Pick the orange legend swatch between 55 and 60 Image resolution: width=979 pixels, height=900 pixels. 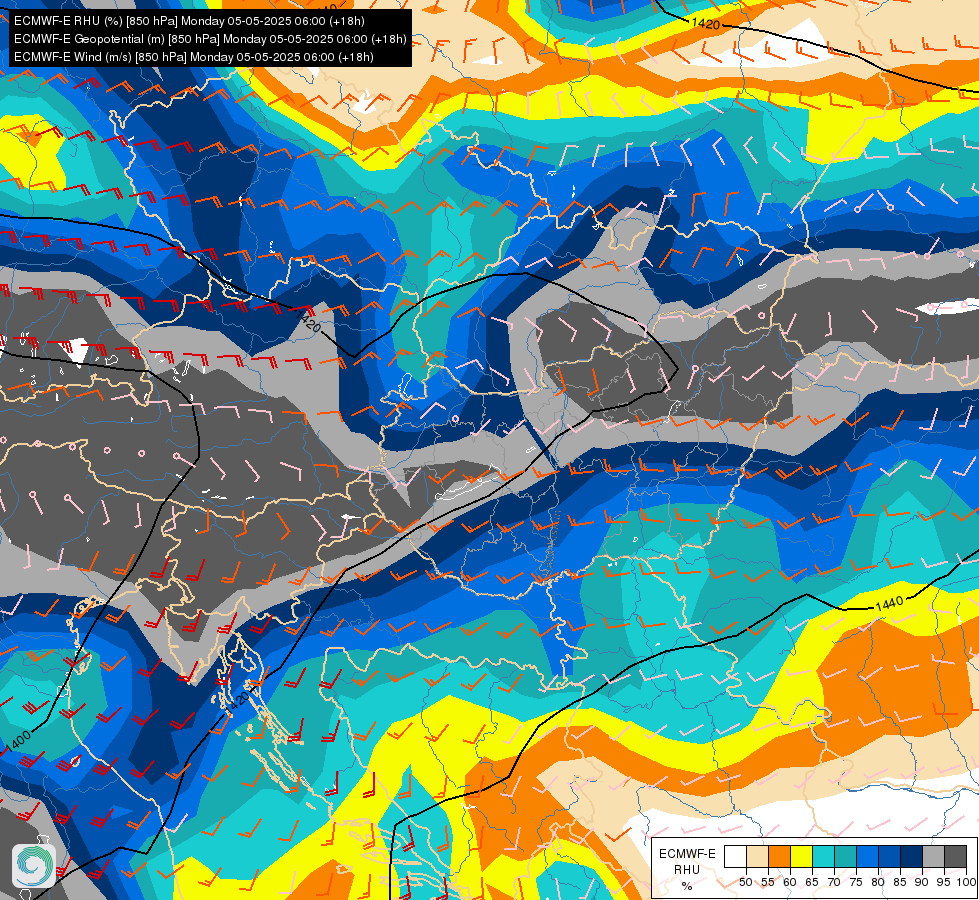[x=779, y=856]
